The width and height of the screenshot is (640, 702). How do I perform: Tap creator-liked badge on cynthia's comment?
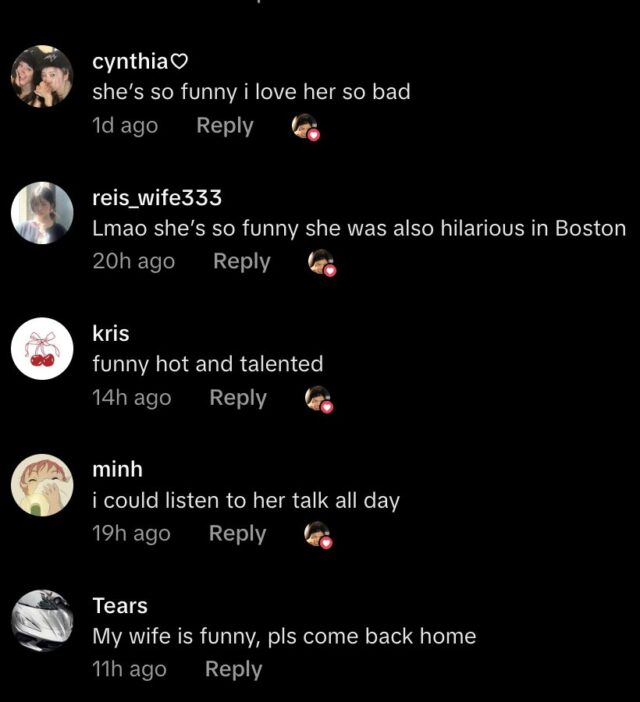[x=306, y=127]
